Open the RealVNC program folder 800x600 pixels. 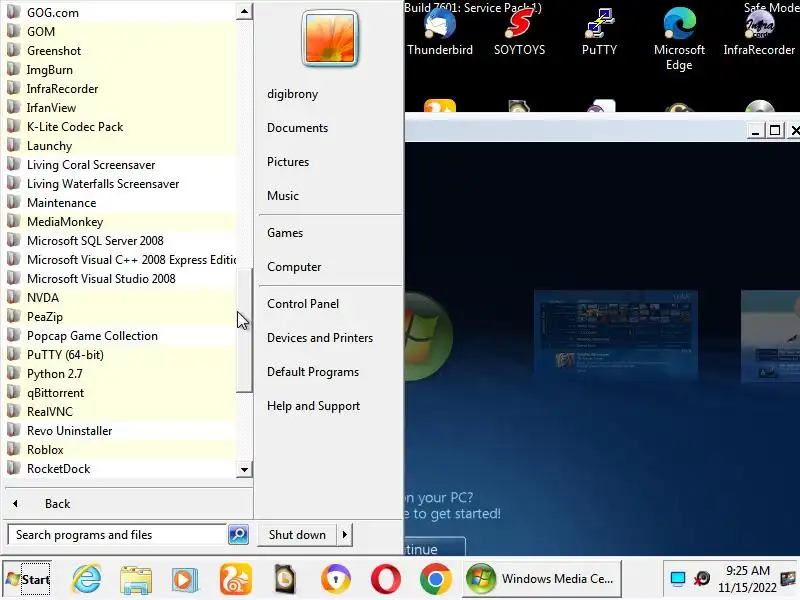coord(120,411)
